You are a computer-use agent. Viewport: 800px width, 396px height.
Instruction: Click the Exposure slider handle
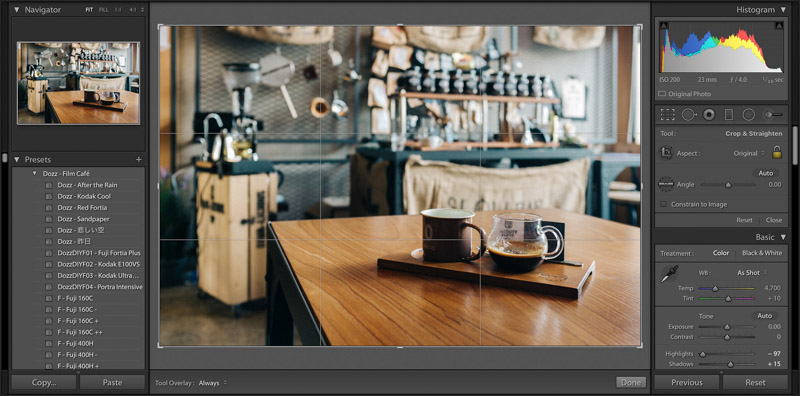pos(727,327)
